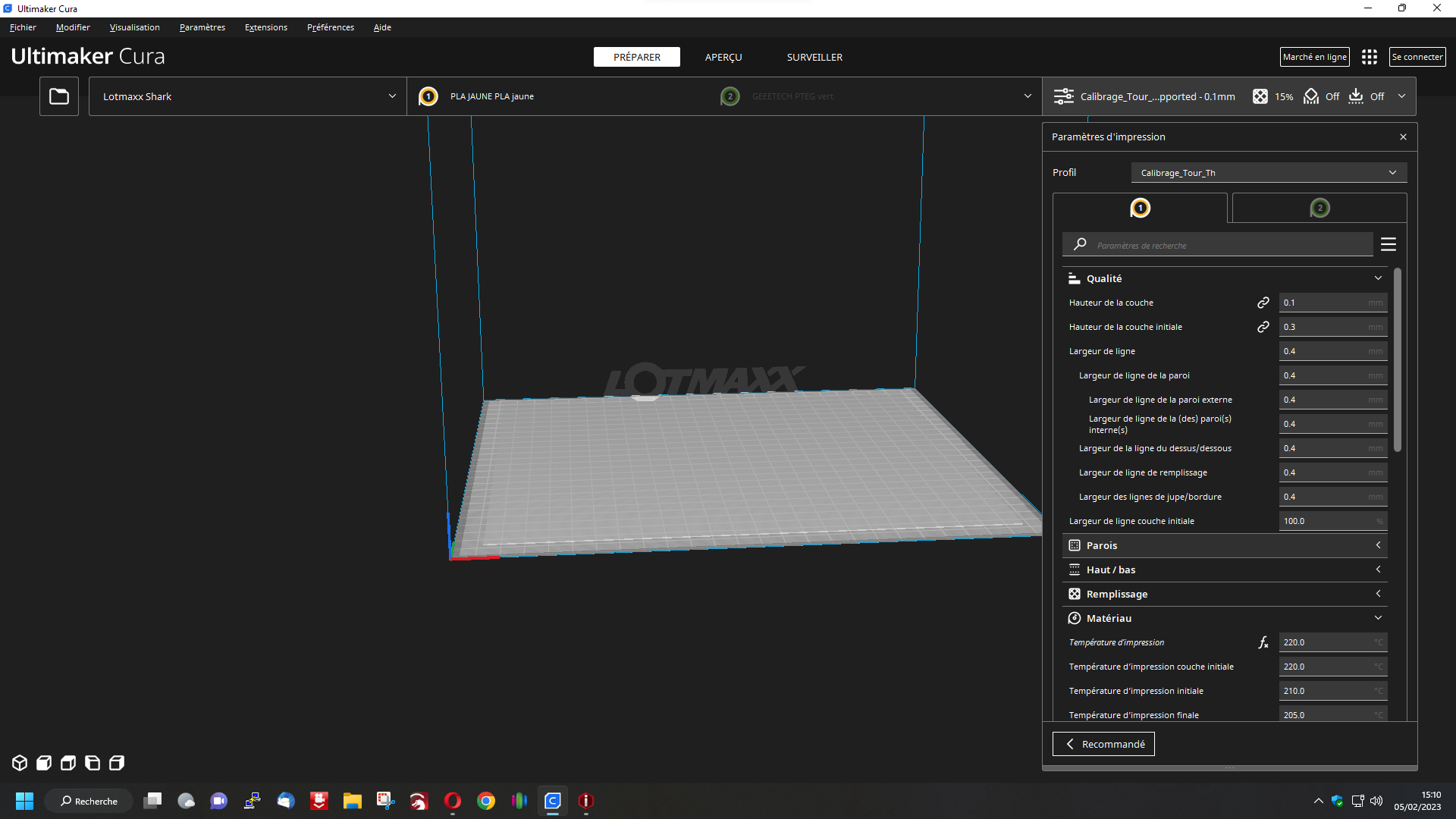Click the Cura icon in the taskbar

tap(553, 801)
